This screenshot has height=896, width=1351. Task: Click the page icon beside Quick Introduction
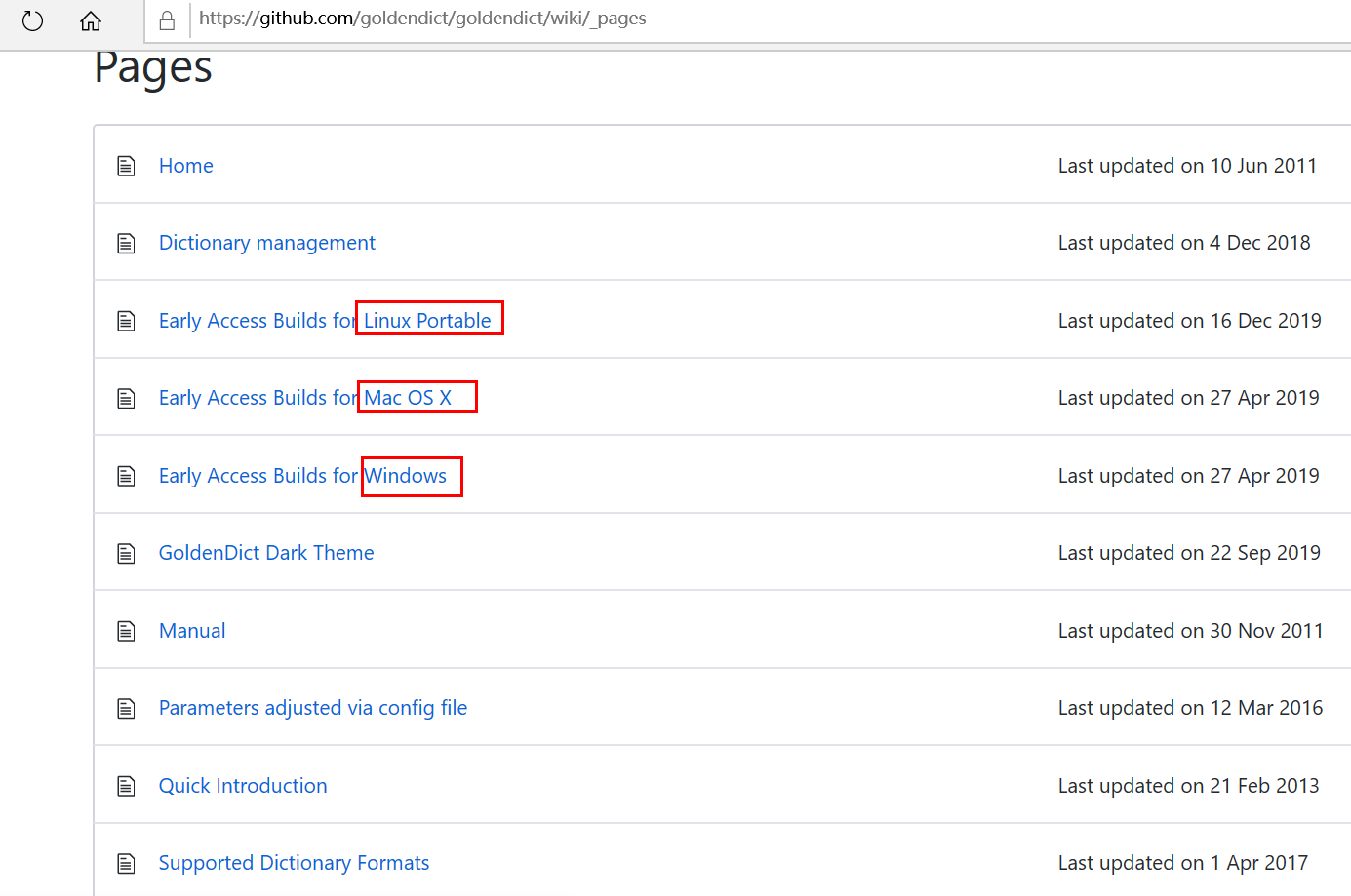(x=126, y=786)
